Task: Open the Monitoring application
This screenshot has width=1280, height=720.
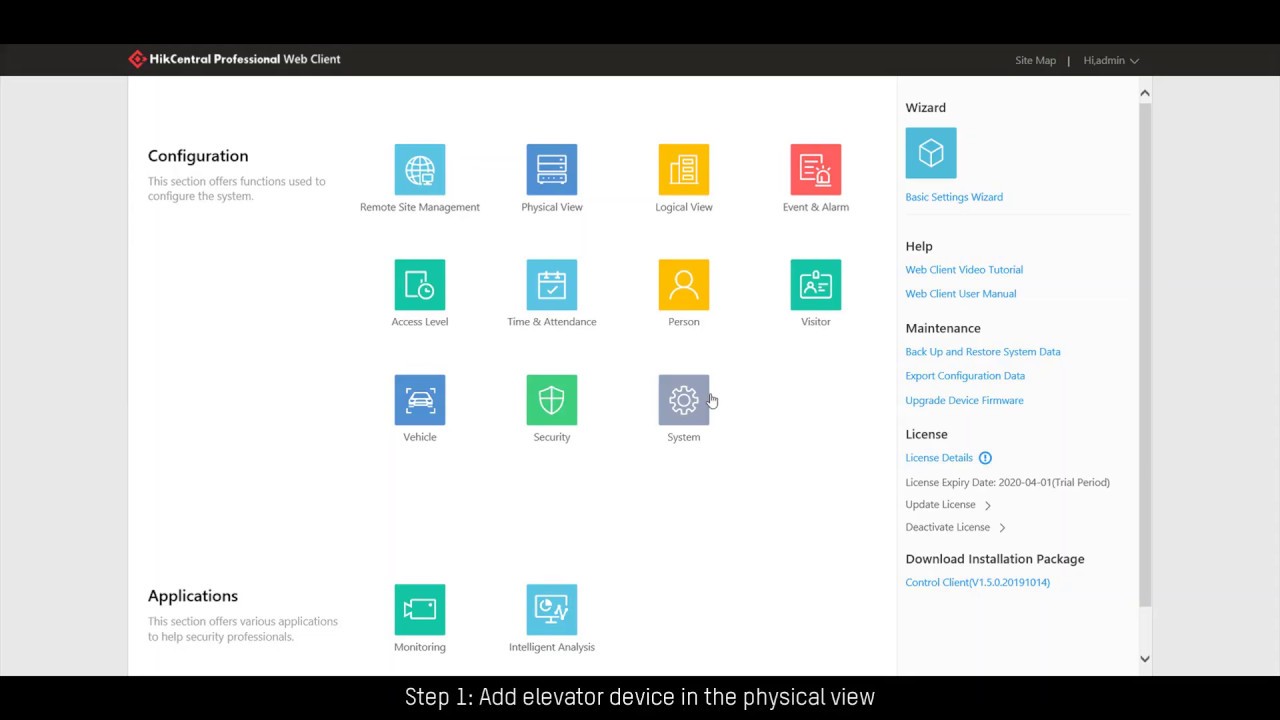Action: pos(420,610)
